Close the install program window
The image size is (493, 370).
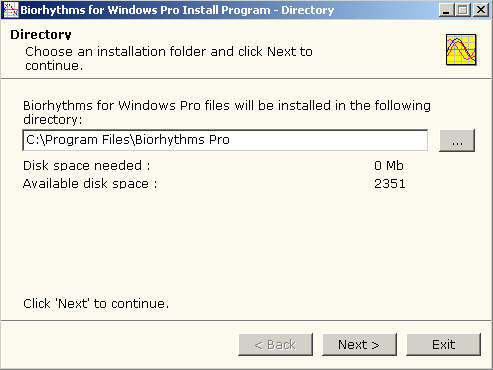[481, 10]
